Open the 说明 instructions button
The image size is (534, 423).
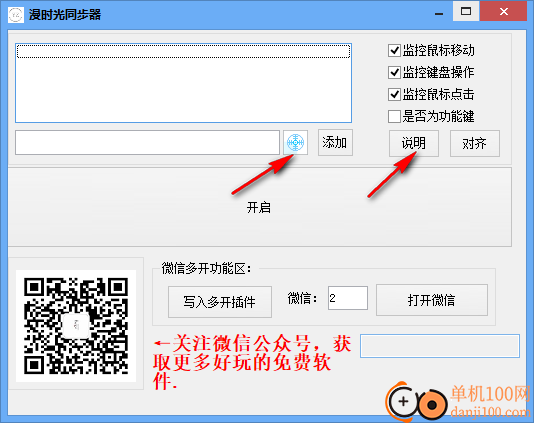(414, 143)
